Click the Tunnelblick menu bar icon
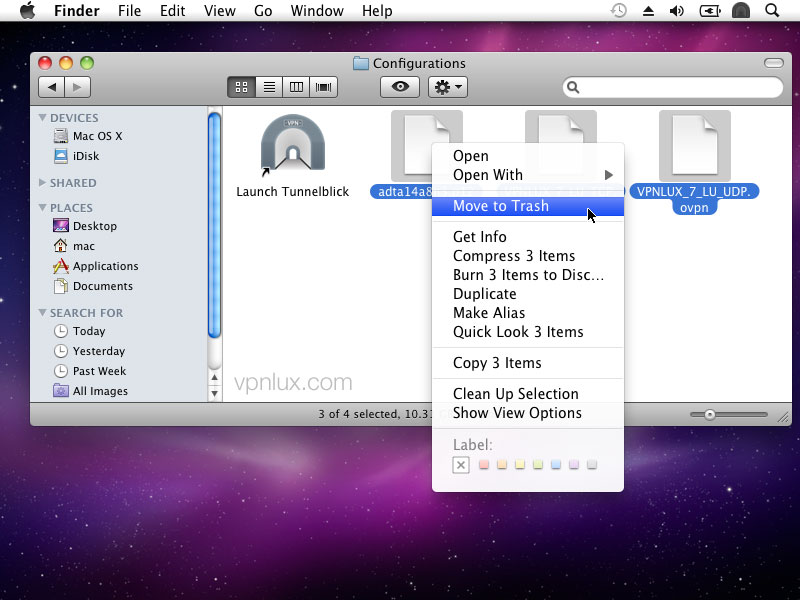The image size is (800, 600). point(741,10)
